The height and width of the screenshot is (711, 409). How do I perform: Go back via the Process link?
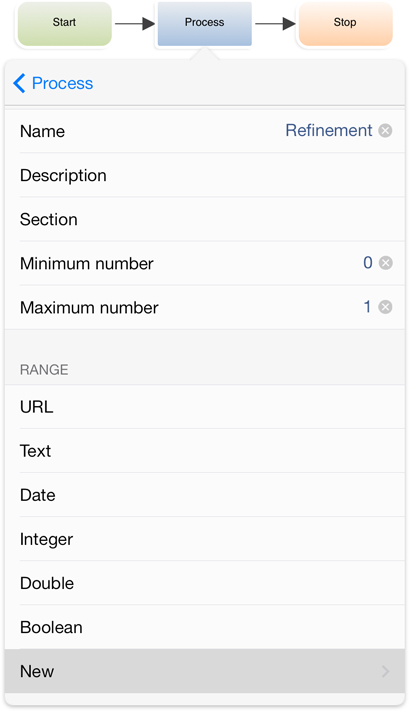point(62,83)
